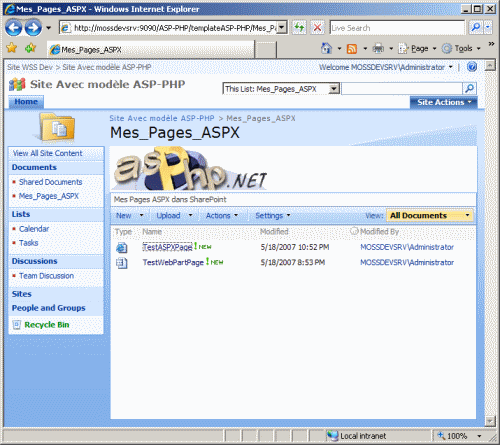The width and height of the screenshot is (500, 445).
Task: Open the This List: Mes_Pages_ASPX scope dropdown
Action: click(x=281, y=89)
